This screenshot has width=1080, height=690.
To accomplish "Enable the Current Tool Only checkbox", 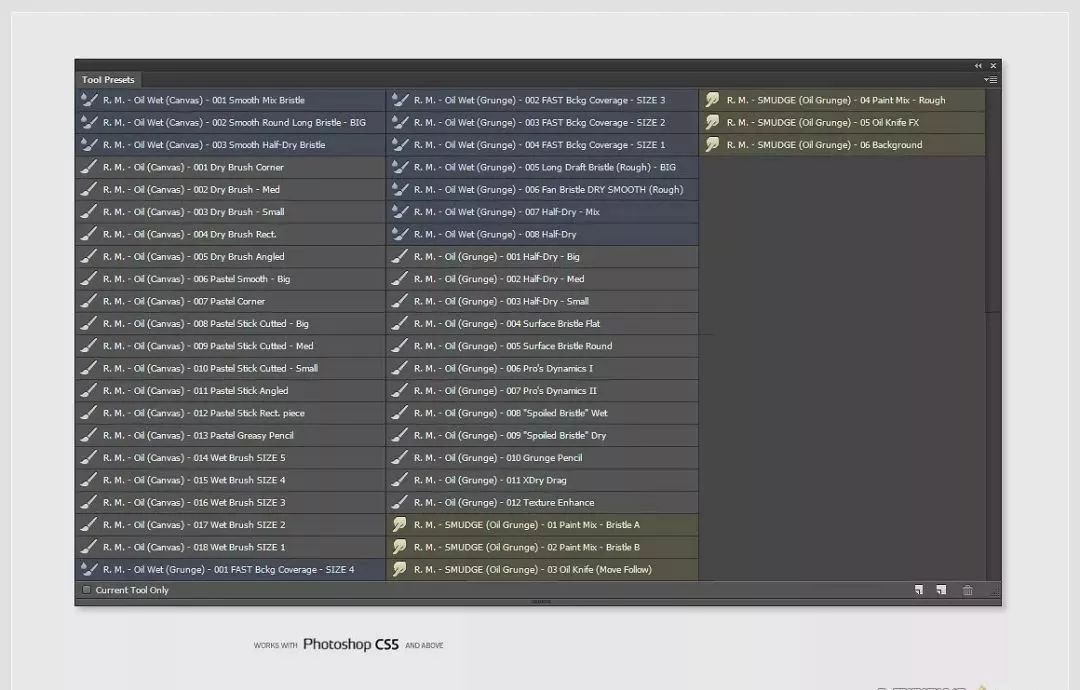I will (x=86, y=590).
